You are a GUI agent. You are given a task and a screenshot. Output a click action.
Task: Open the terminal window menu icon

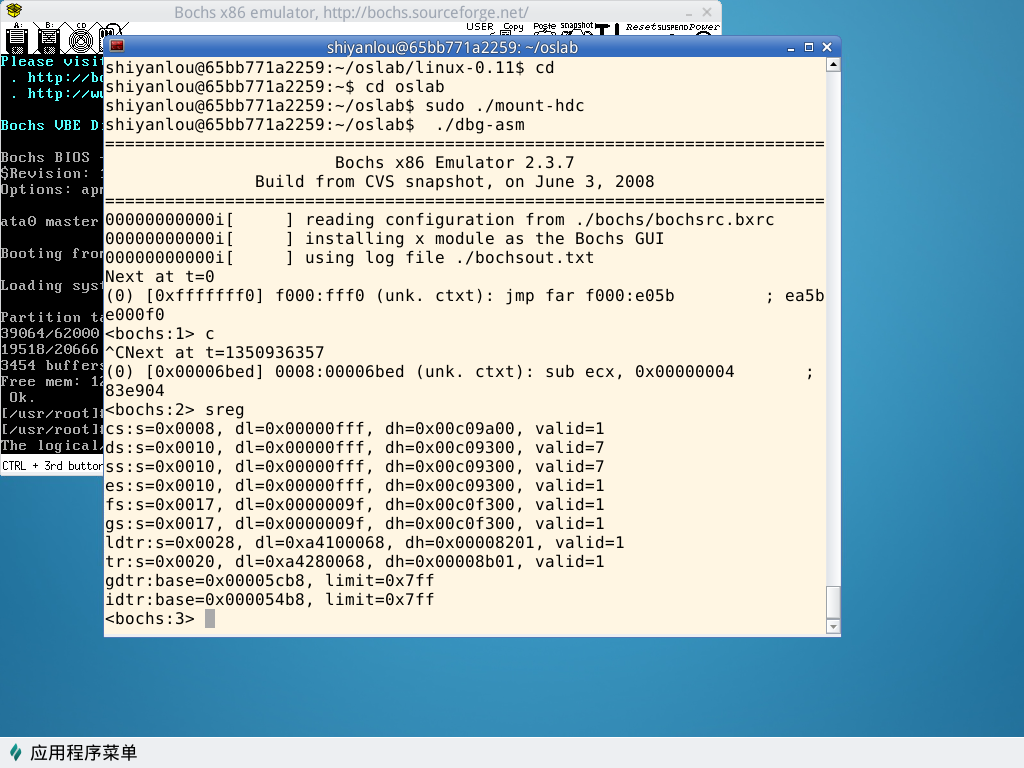(x=117, y=47)
